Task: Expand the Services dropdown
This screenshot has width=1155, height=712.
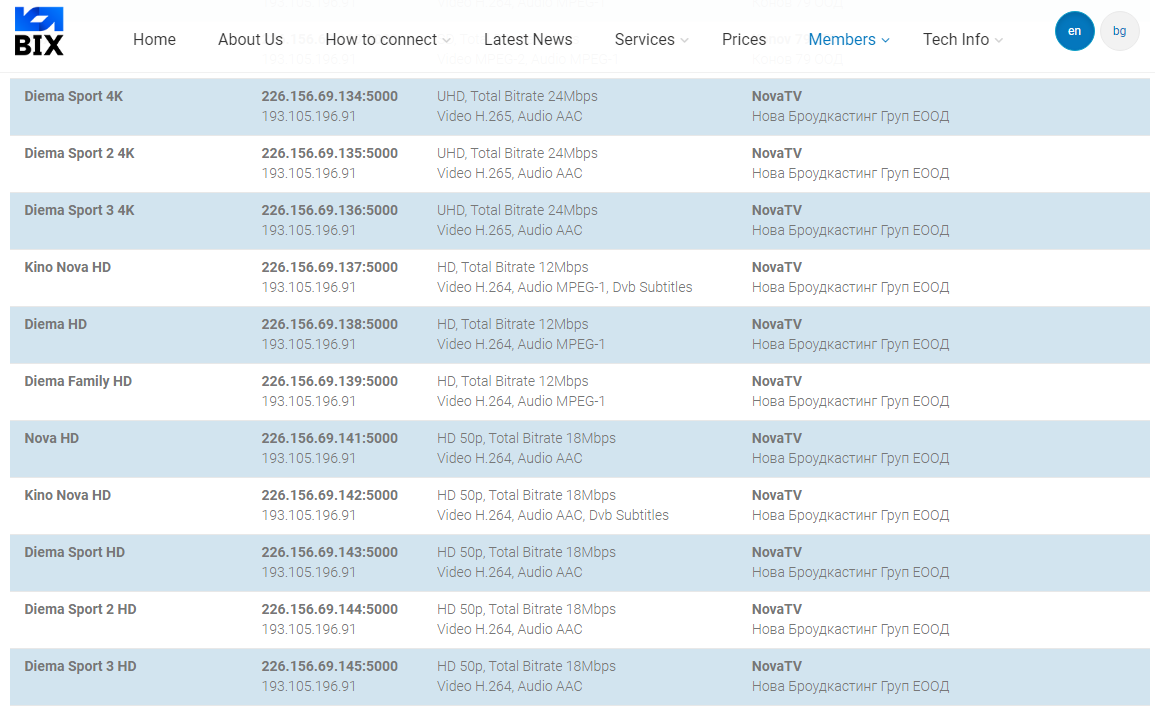Action: click(x=651, y=40)
